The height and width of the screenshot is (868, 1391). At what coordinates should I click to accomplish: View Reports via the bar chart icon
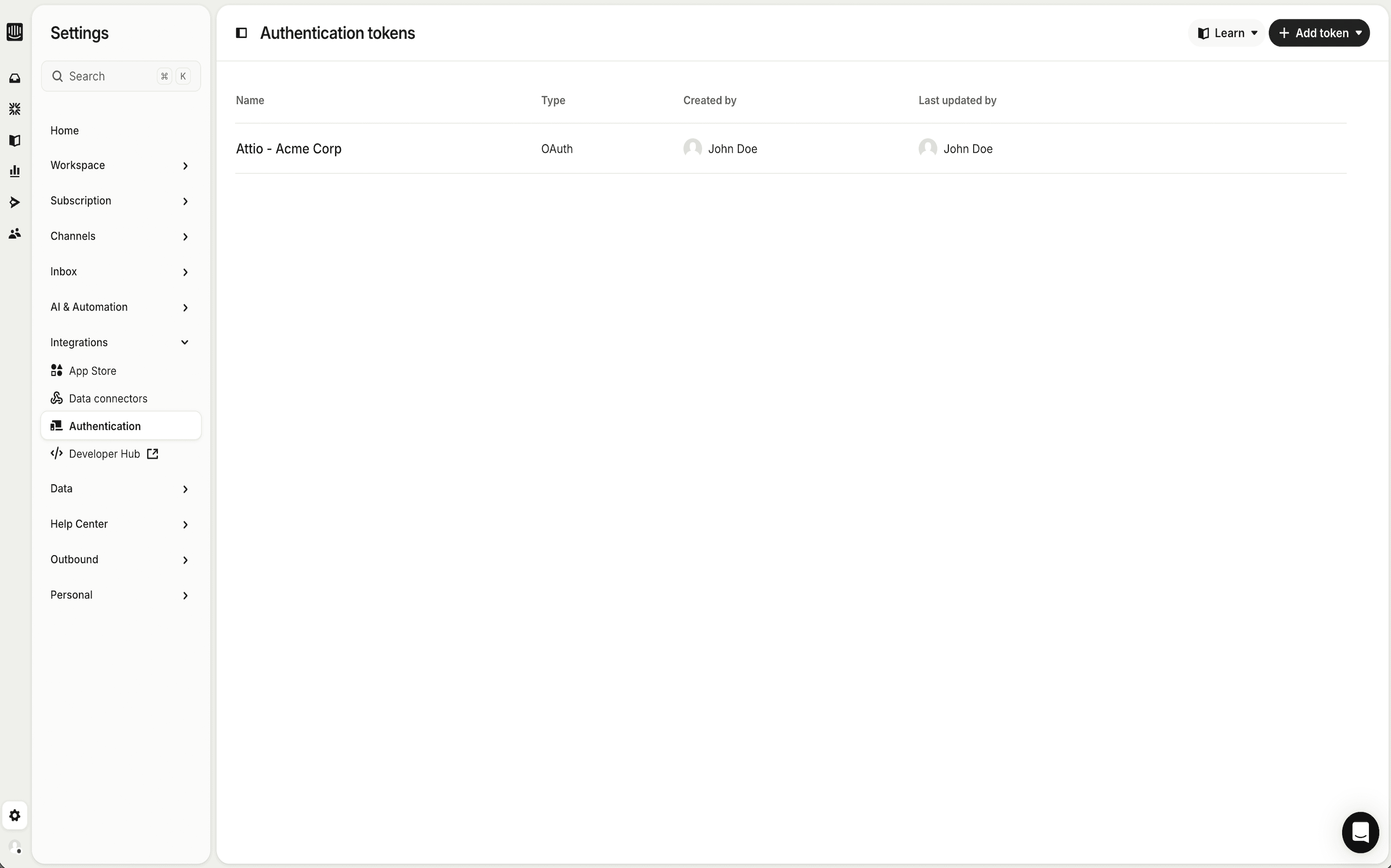[15, 170]
